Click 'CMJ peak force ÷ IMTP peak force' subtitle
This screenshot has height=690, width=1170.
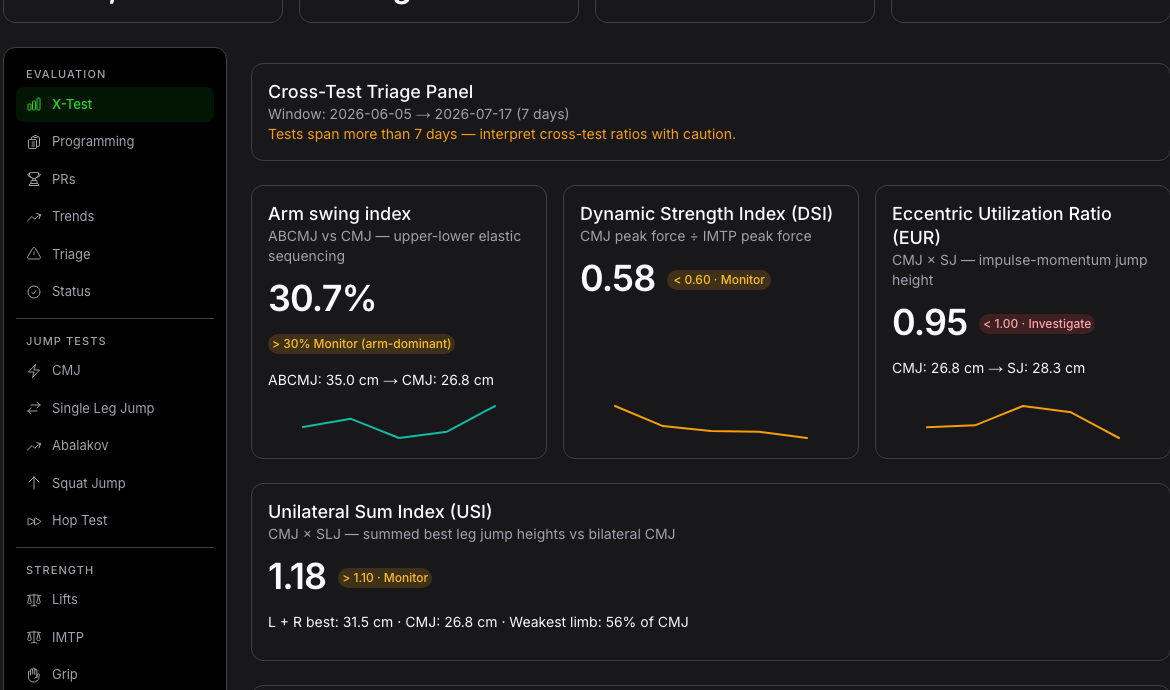point(695,236)
